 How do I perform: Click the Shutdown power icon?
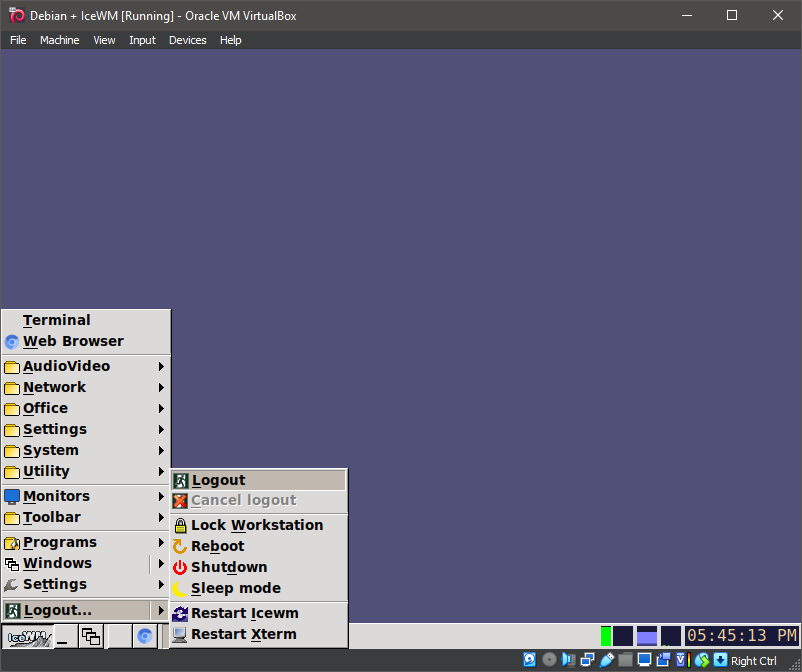coord(180,567)
